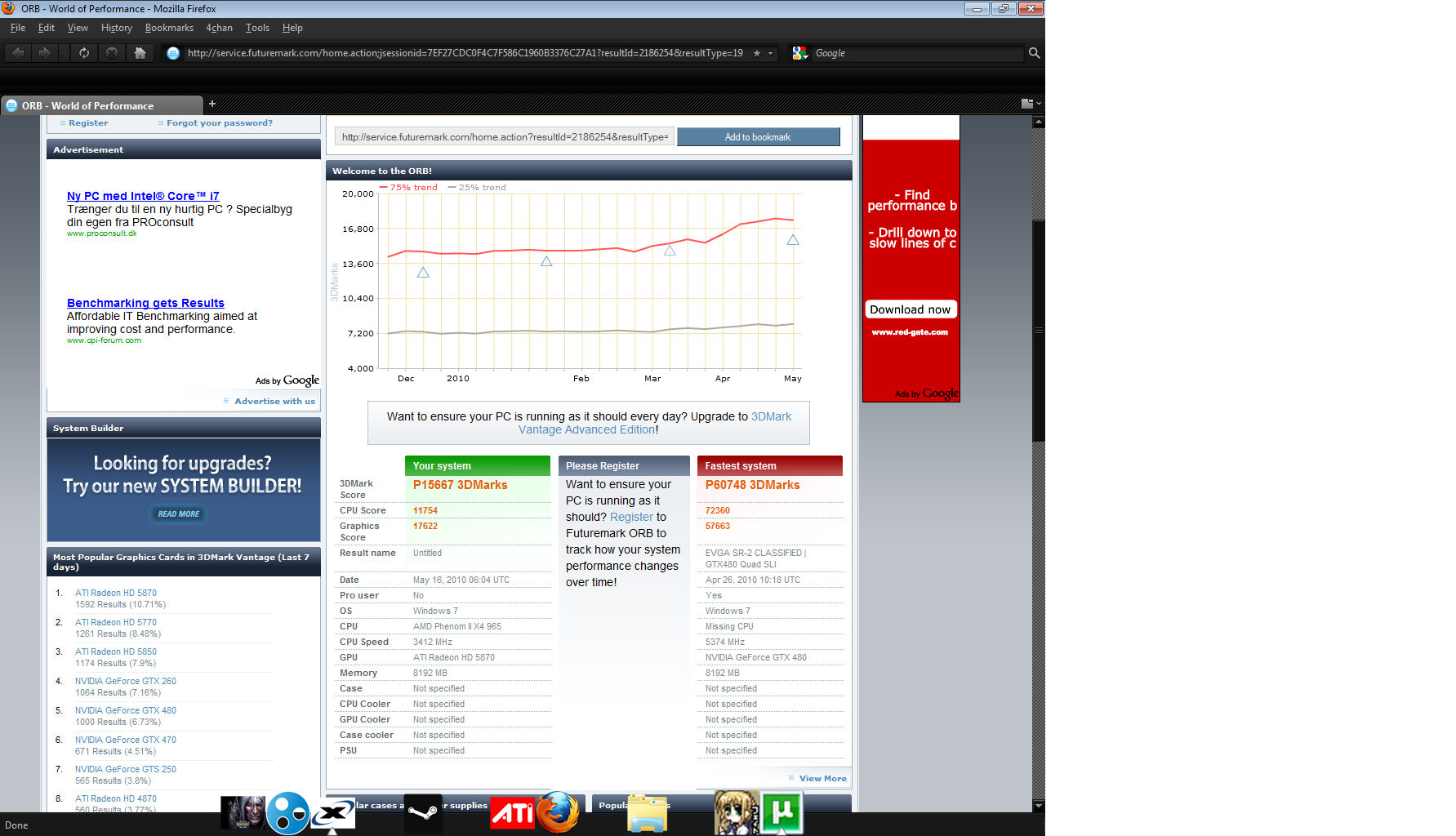Open the 4chan menu

tap(219, 28)
